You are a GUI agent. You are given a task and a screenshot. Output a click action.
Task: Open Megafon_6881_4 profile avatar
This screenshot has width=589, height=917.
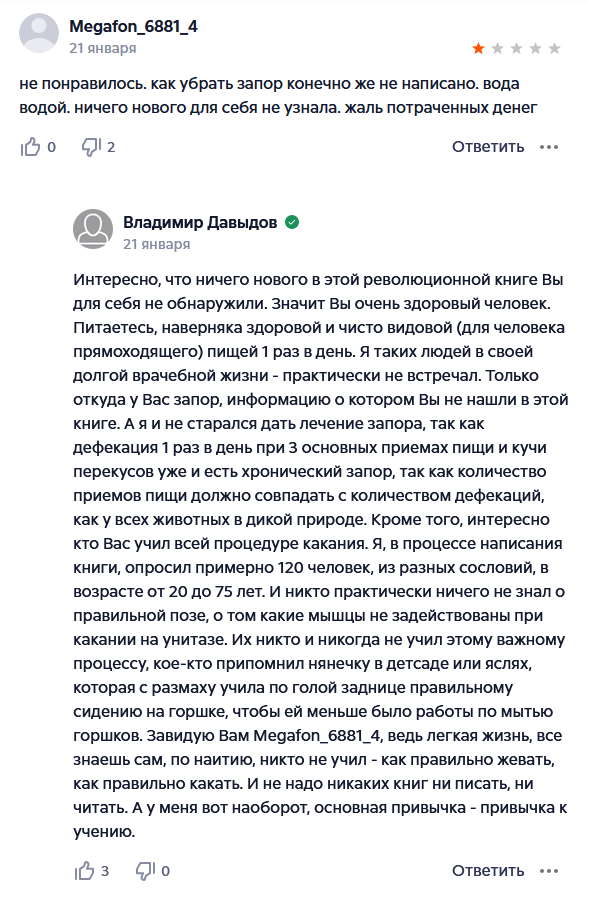[x=39, y=33]
